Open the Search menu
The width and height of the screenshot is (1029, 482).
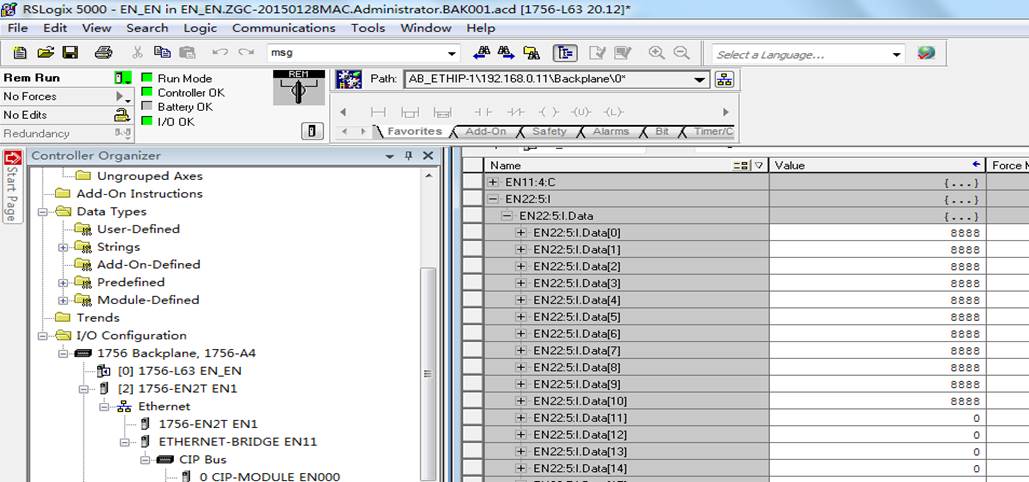point(147,28)
